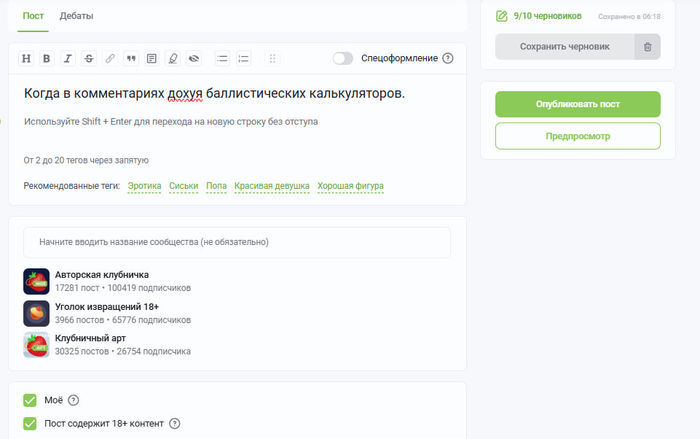The image size is (700, 439).
Task: Select the Пост tab
Action: click(33, 17)
